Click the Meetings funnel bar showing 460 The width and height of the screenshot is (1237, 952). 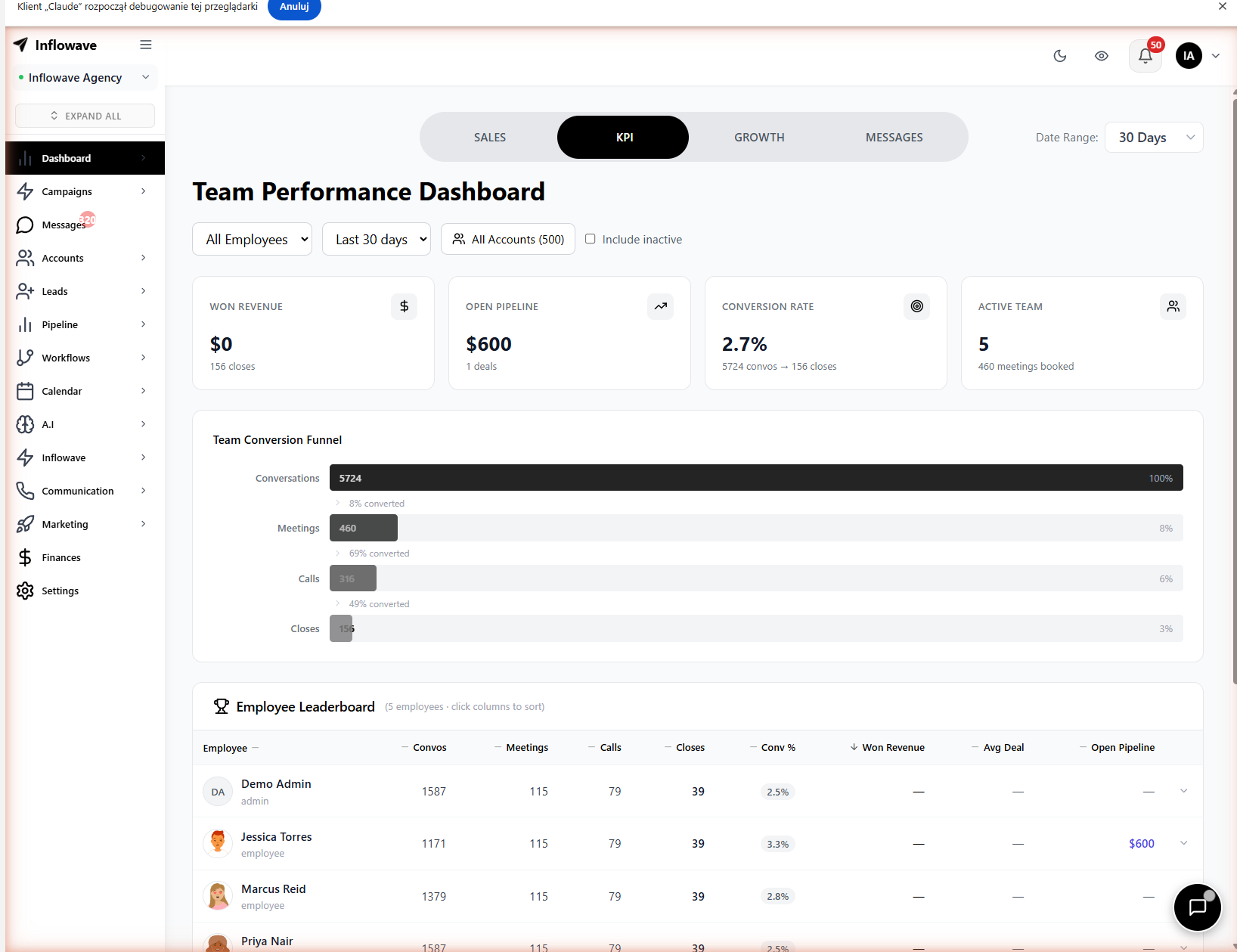click(x=363, y=528)
